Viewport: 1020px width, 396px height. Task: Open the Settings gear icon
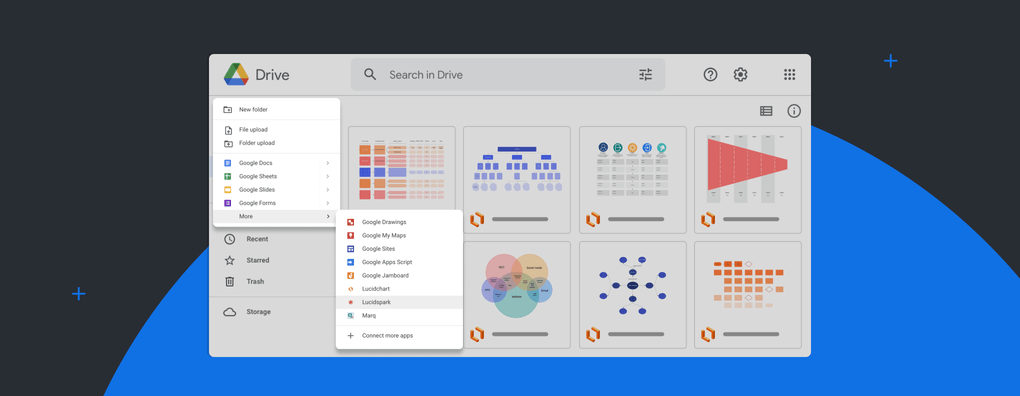(740, 75)
